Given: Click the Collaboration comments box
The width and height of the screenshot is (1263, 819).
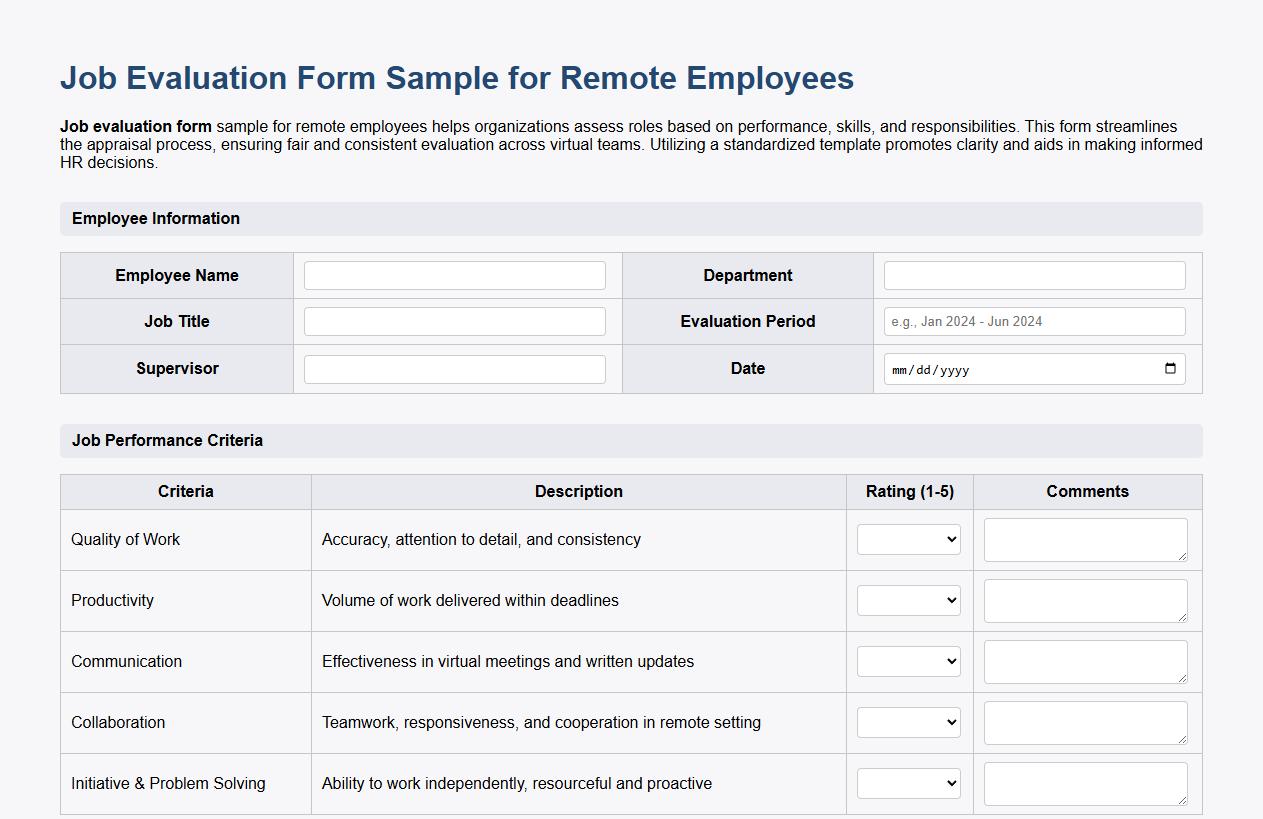Looking at the screenshot, I should 1085,722.
